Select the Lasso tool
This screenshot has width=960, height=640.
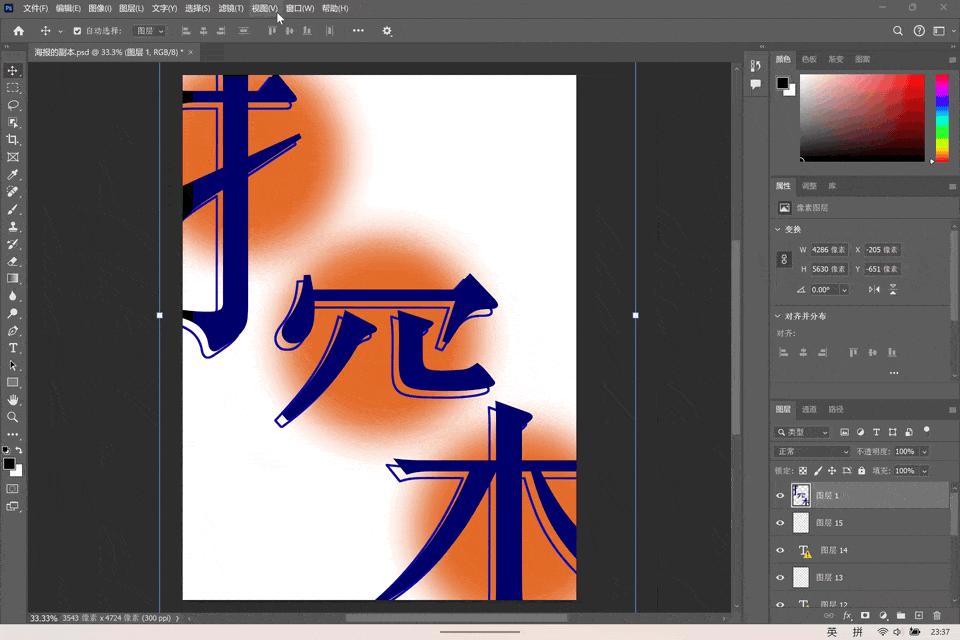(13, 105)
